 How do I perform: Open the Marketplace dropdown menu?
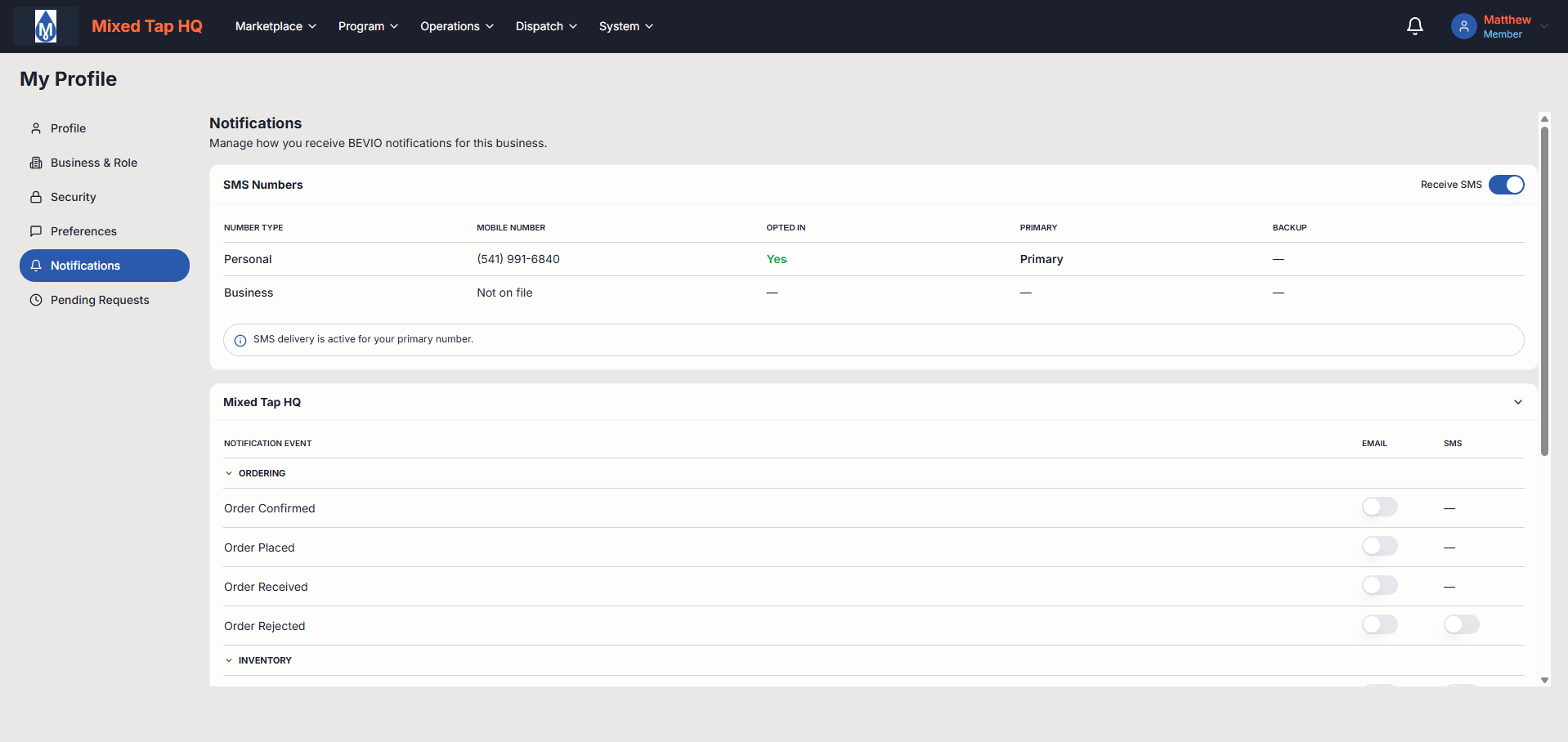coord(276,26)
